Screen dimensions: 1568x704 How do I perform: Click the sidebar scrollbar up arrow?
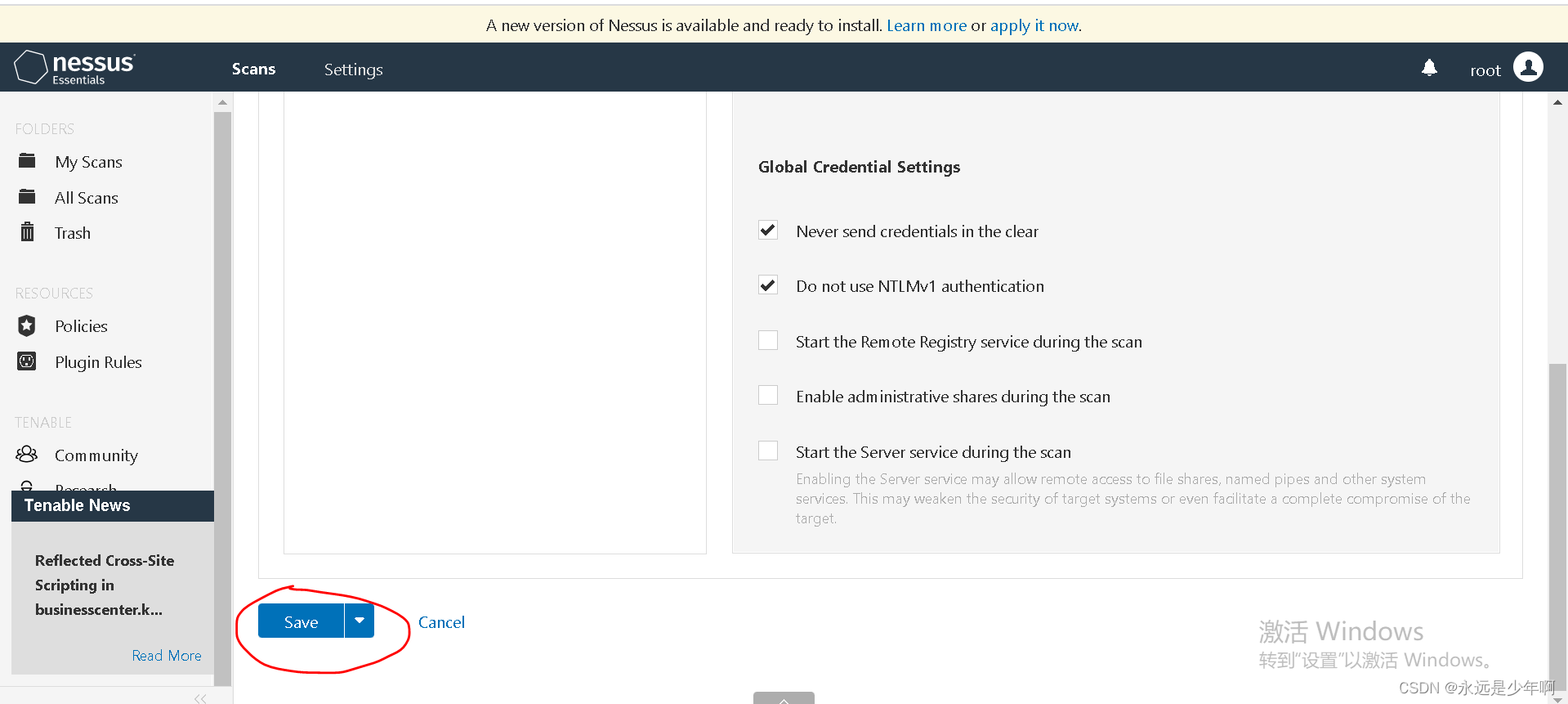pyautogui.click(x=222, y=102)
